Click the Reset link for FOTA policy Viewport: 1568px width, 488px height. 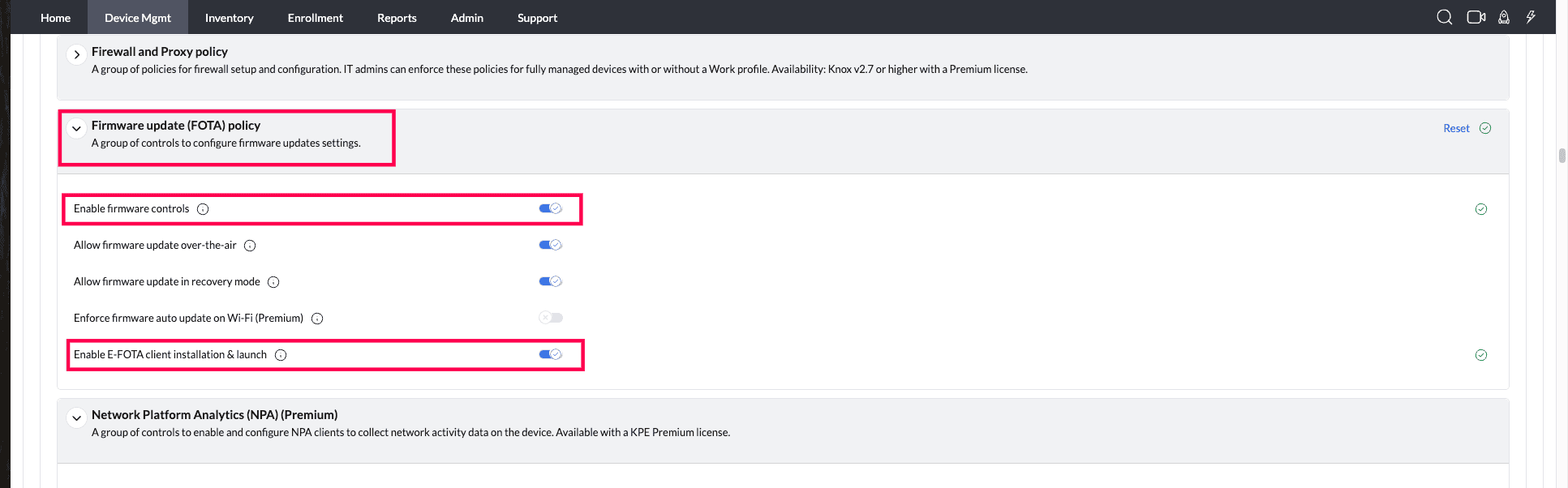1456,128
